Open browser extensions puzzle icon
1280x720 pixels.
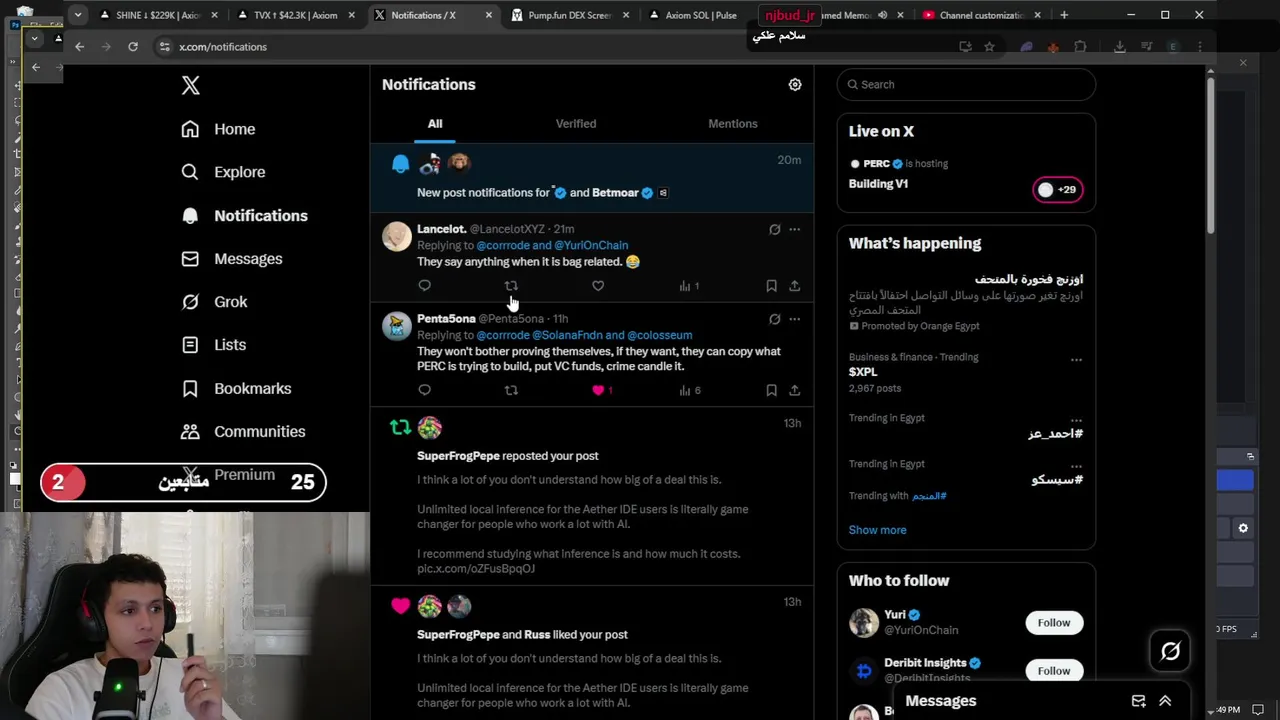[1080, 47]
